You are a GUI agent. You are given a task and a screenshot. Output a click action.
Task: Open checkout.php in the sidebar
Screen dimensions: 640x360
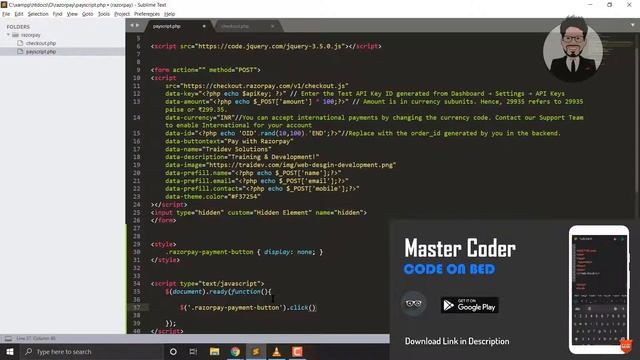click(41, 43)
